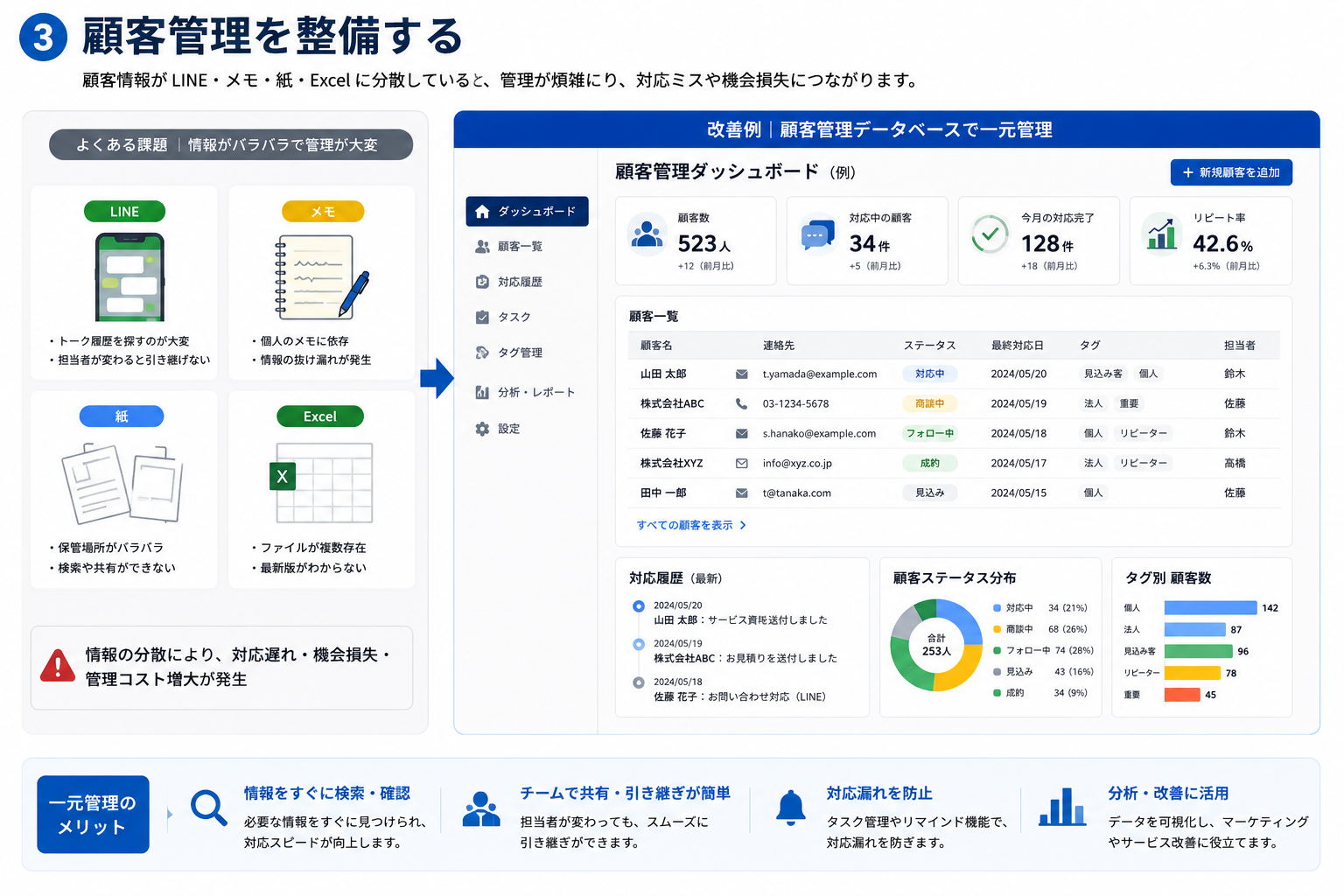Click the 重要 tag in 株式会社ABC row
This screenshot has width=1344, height=896.
(1130, 403)
